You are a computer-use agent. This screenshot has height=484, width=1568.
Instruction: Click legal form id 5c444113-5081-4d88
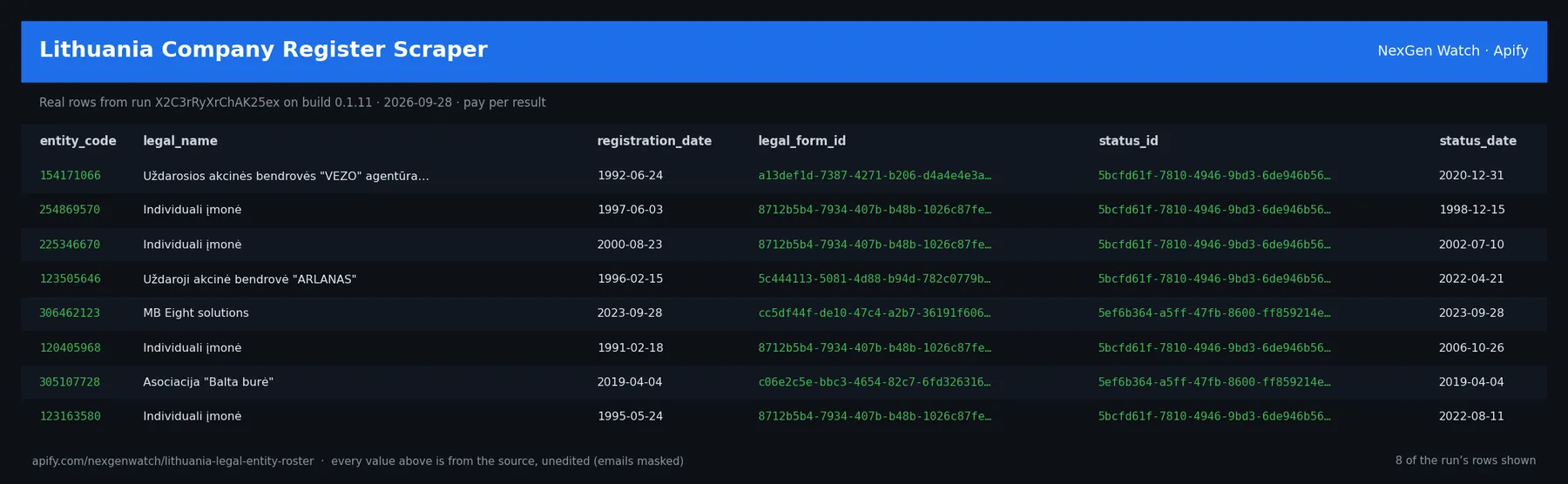click(x=875, y=279)
